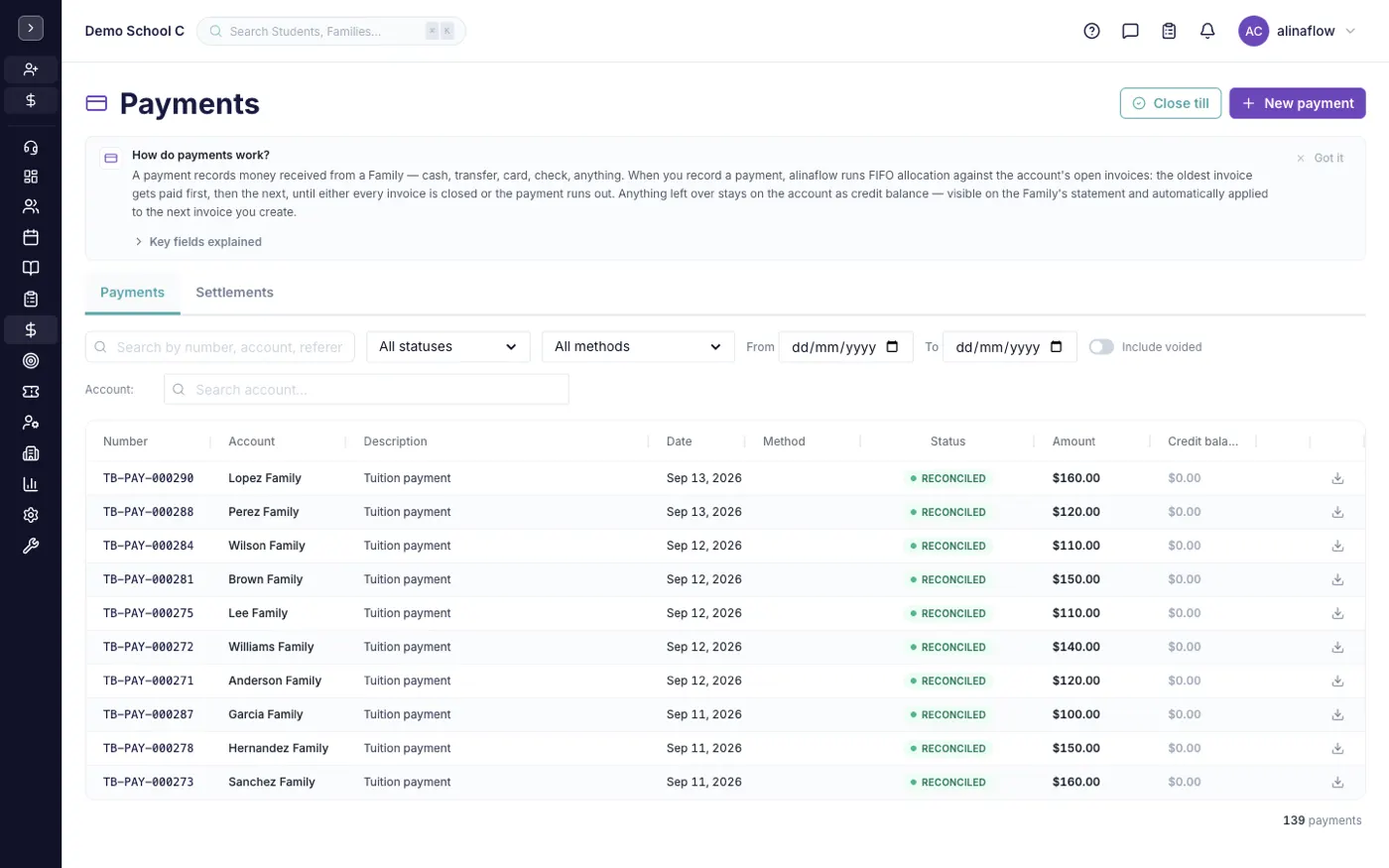
Task: Click the Hernandez Family account cell
Action: [x=278, y=748]
